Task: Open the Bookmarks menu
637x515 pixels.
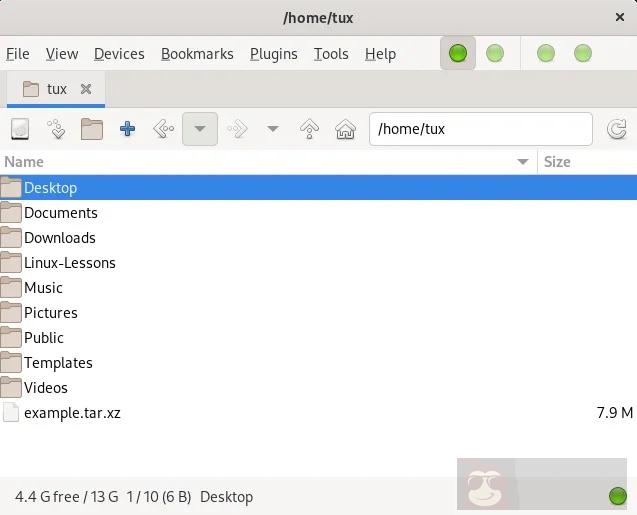Action: tap(197, 54)
